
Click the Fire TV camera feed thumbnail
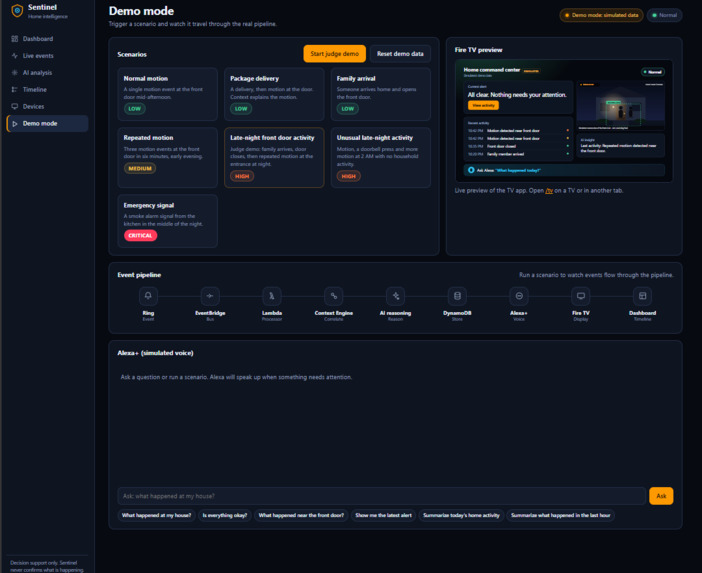tap(621, 106)
